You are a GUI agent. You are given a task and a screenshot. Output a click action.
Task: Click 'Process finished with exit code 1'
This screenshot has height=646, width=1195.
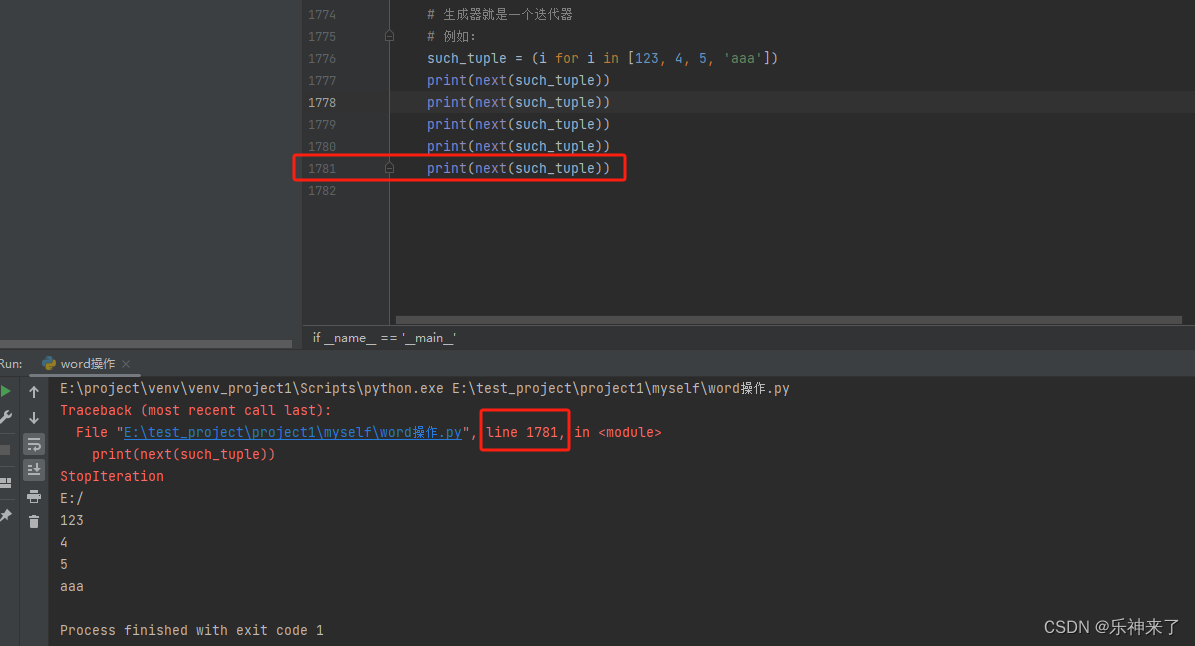pos(192,630)
